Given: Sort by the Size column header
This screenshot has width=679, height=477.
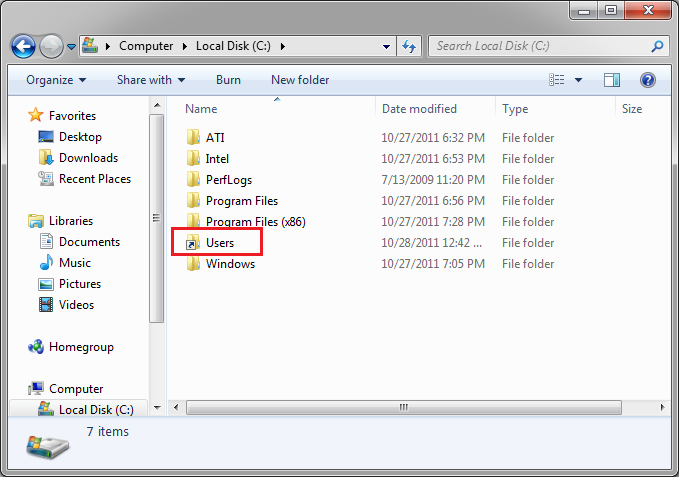Looking at the screenshot, I should [632, 109].
